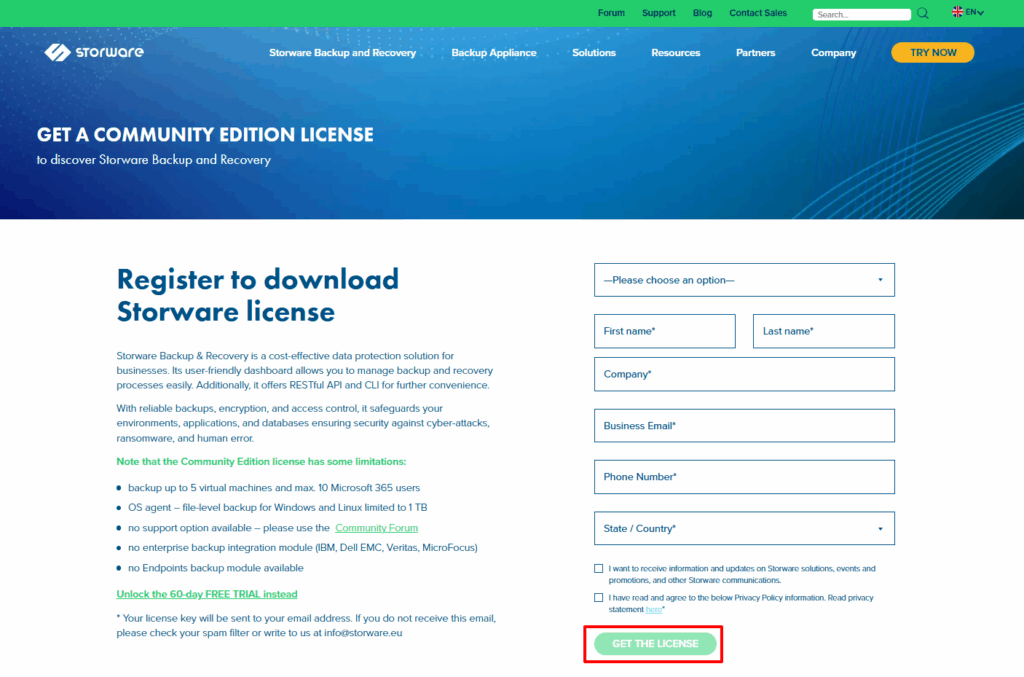The width and height of the screenshot is (1024, 677).
Task: Click the search magnifier icon
Action: pos(923,13)
